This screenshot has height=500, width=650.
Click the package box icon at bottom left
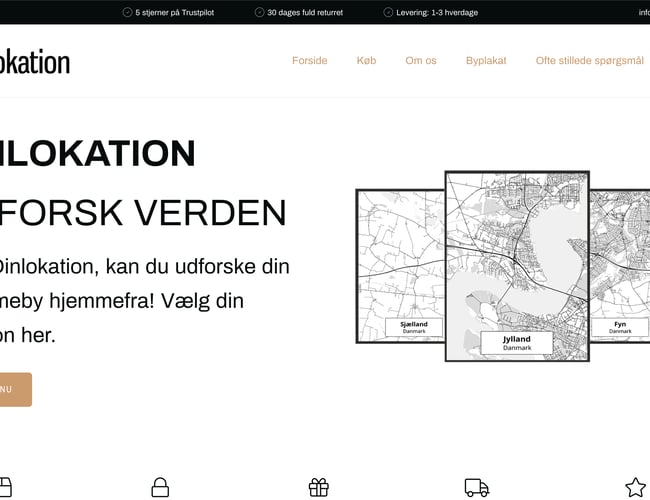(x=4, y=487)
